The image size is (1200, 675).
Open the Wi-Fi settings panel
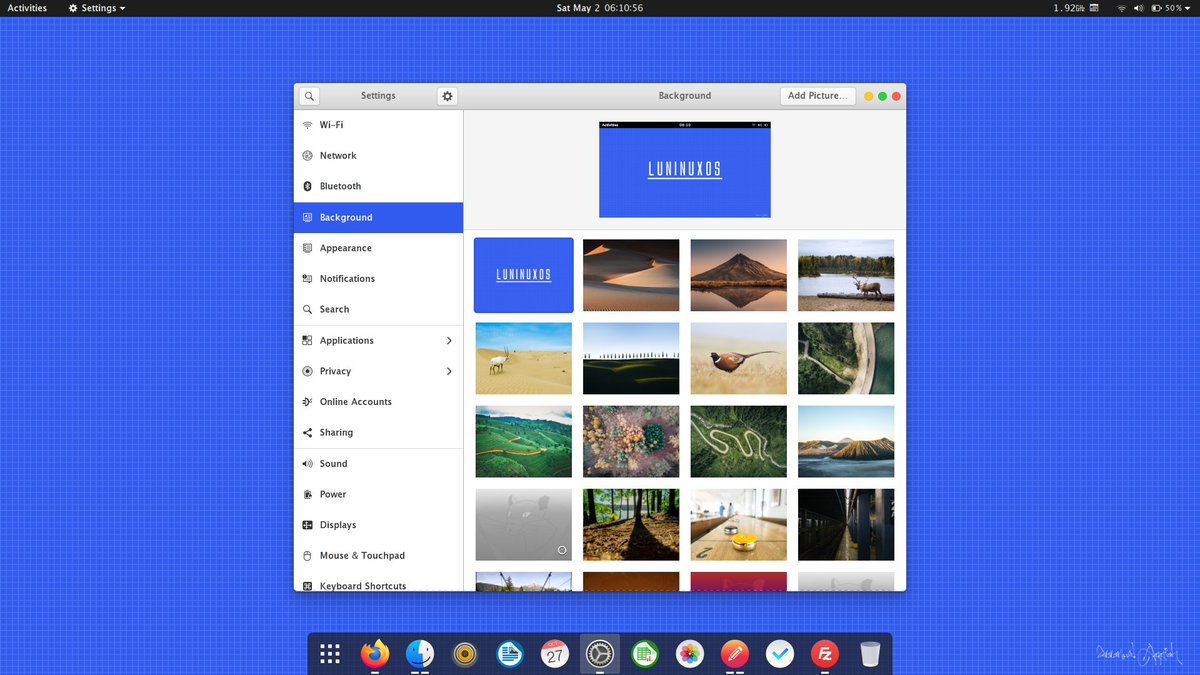tap(333, 124)
